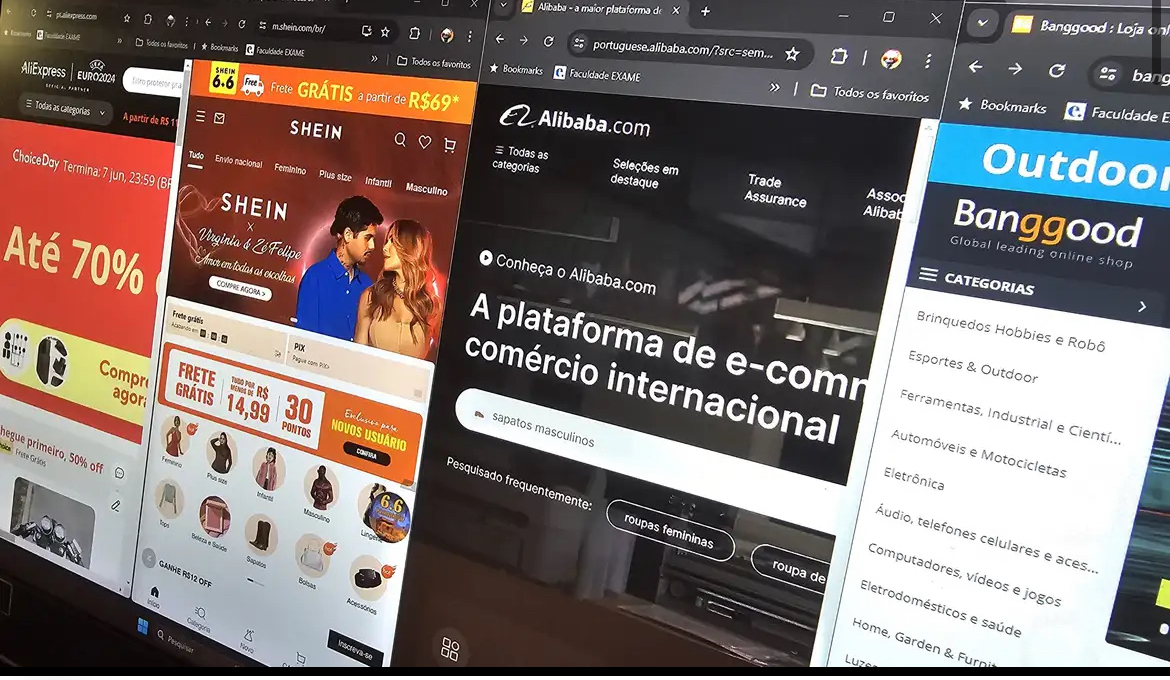Click the Banggood site information icon
This screenshot has width=1170, height=680.
(x=1107, y=73)
